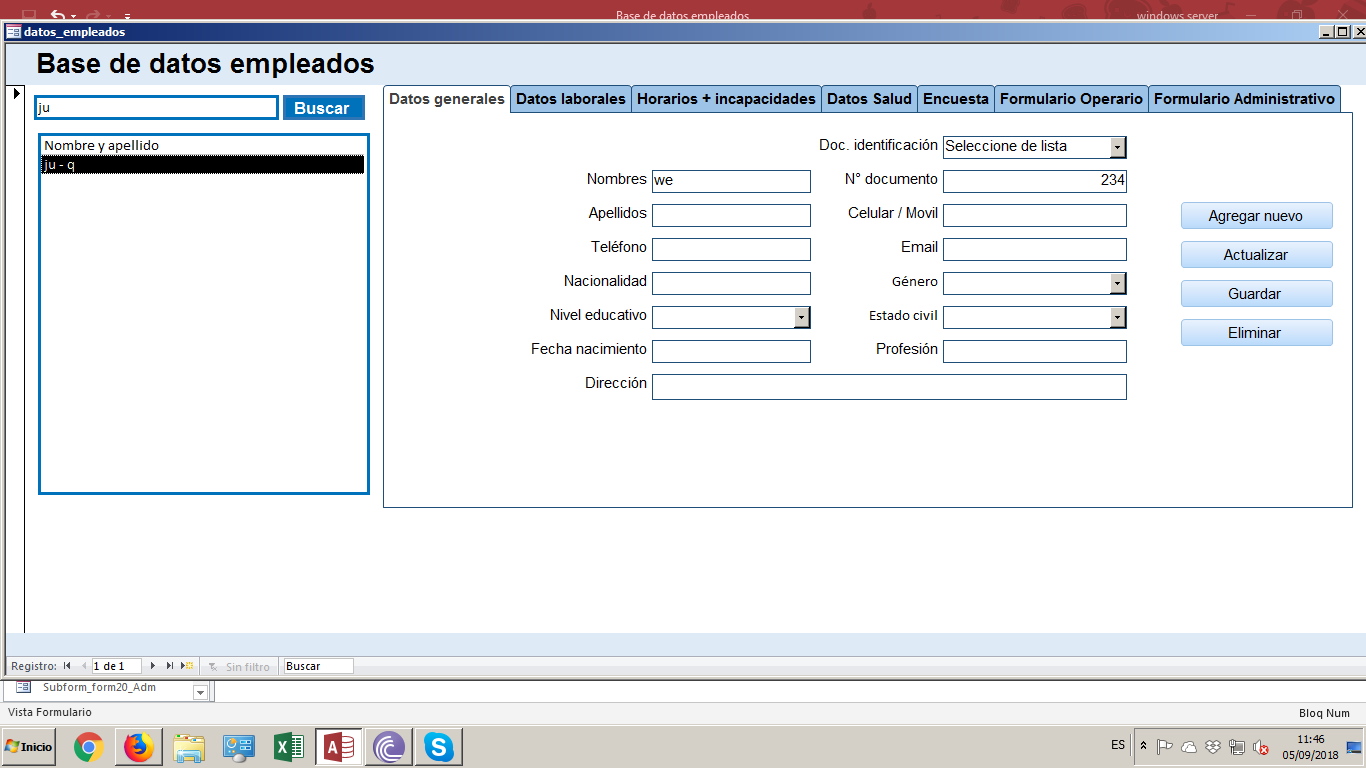Click the Undo arrow in title bar
Viewport: 1366px width, 768px height.
(58, 14)
